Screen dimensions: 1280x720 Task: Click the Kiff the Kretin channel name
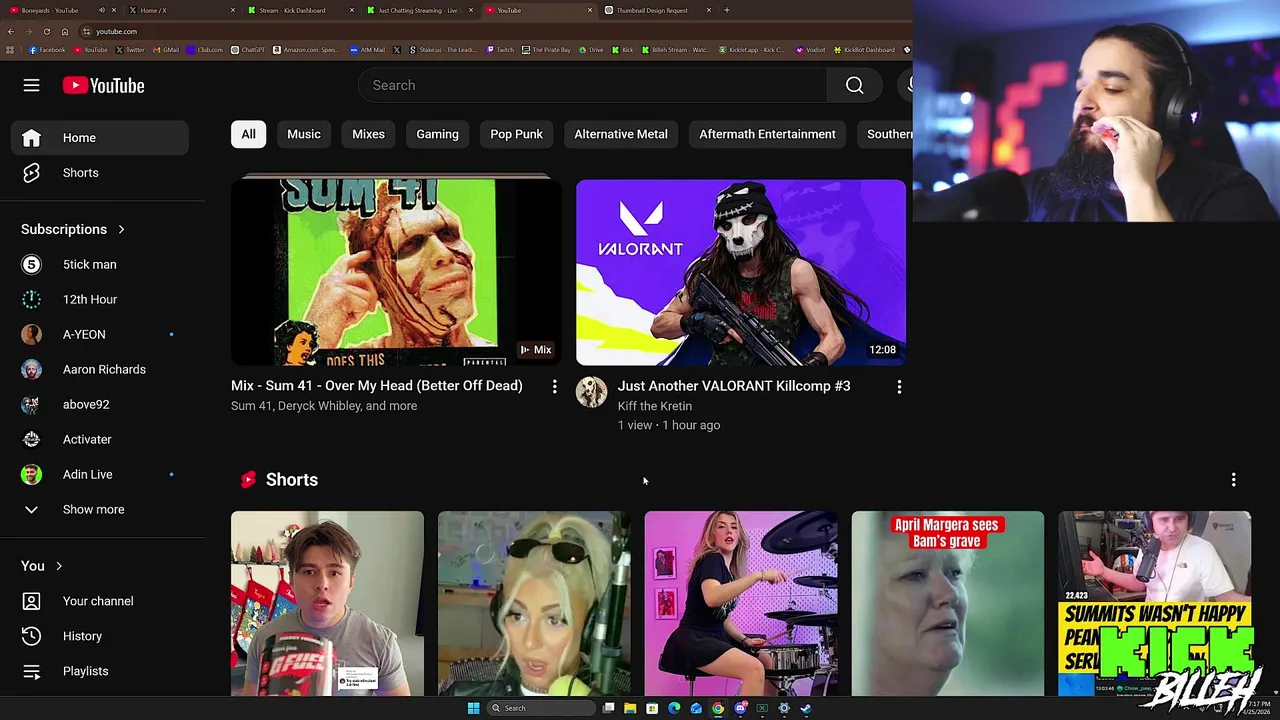[x=655, y=406]
